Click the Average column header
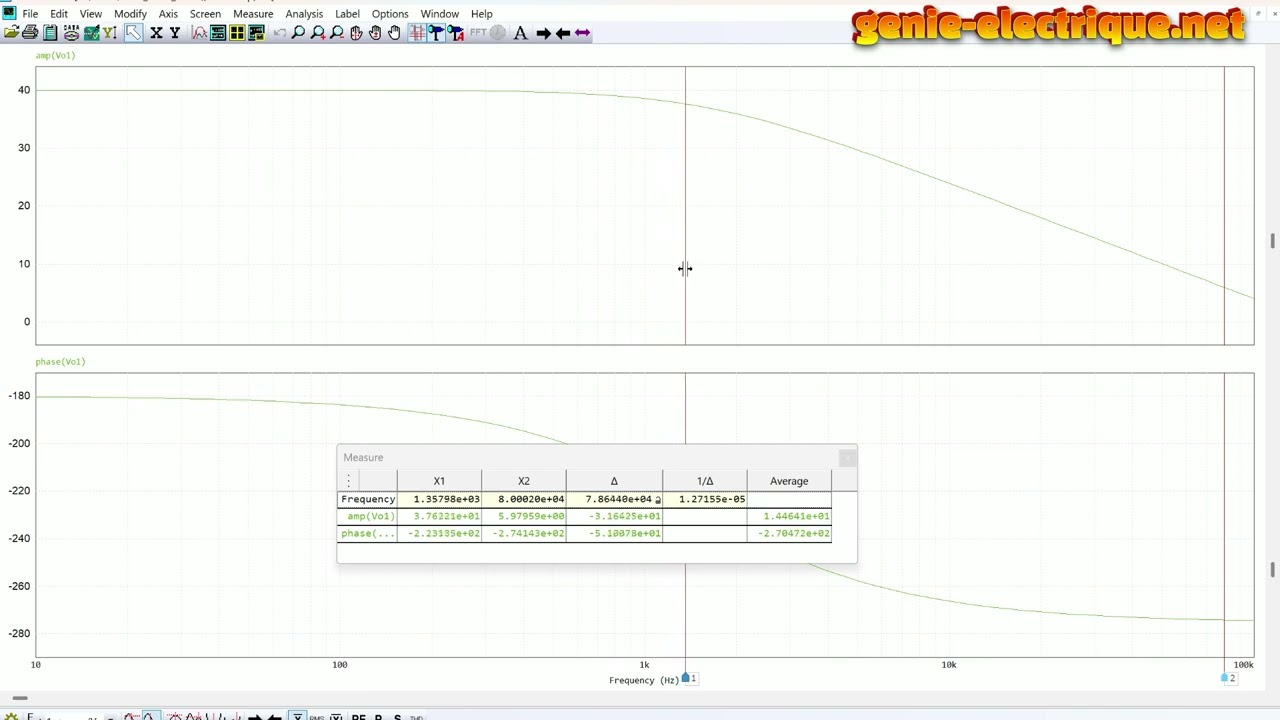 789,481
